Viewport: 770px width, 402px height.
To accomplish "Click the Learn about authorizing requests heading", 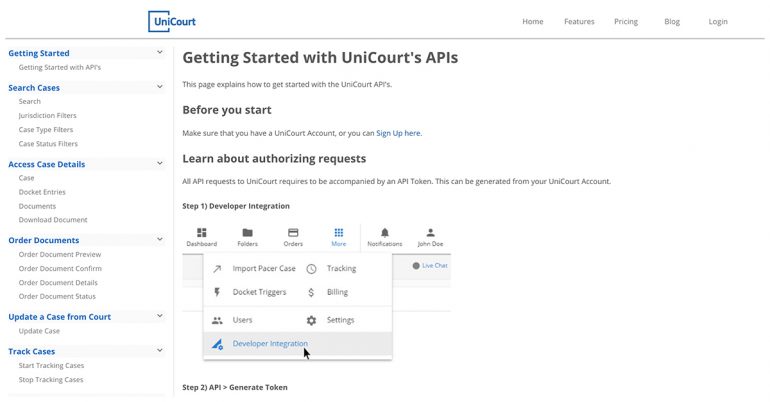I will click(274, 159).
